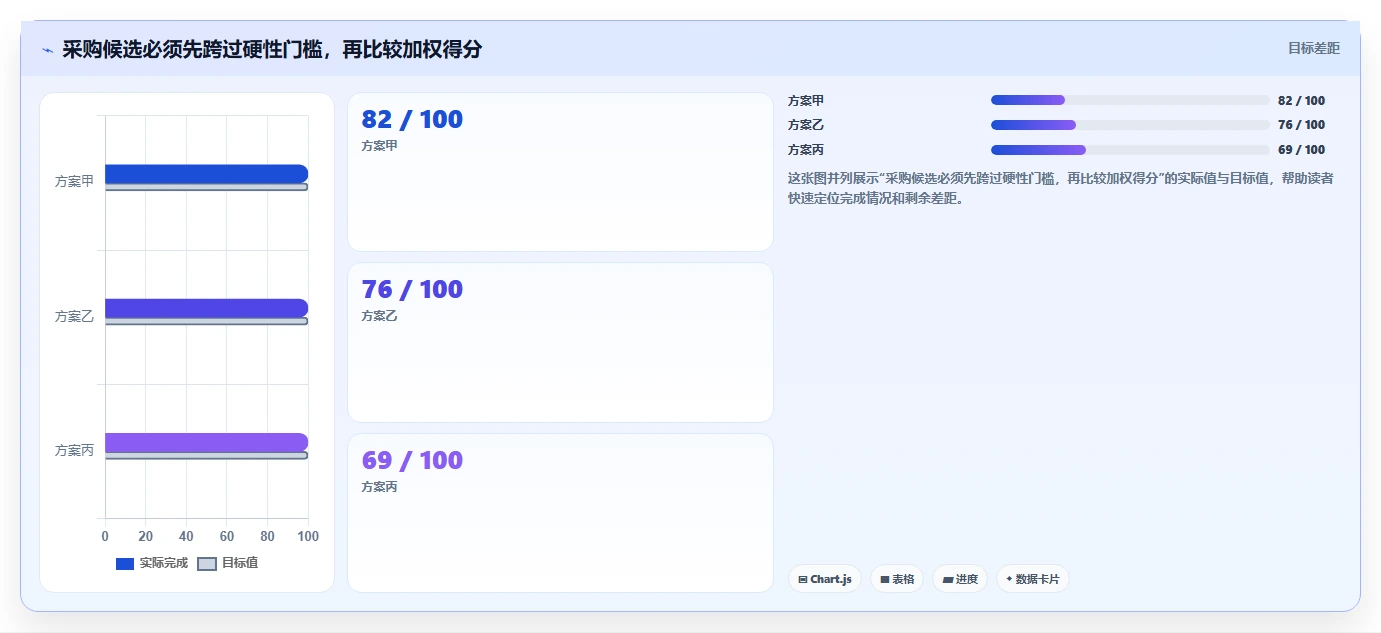Click the lightning icon beside the title
The height and width of the screenshot is (633, 1381).
click(x=47, y=50)
